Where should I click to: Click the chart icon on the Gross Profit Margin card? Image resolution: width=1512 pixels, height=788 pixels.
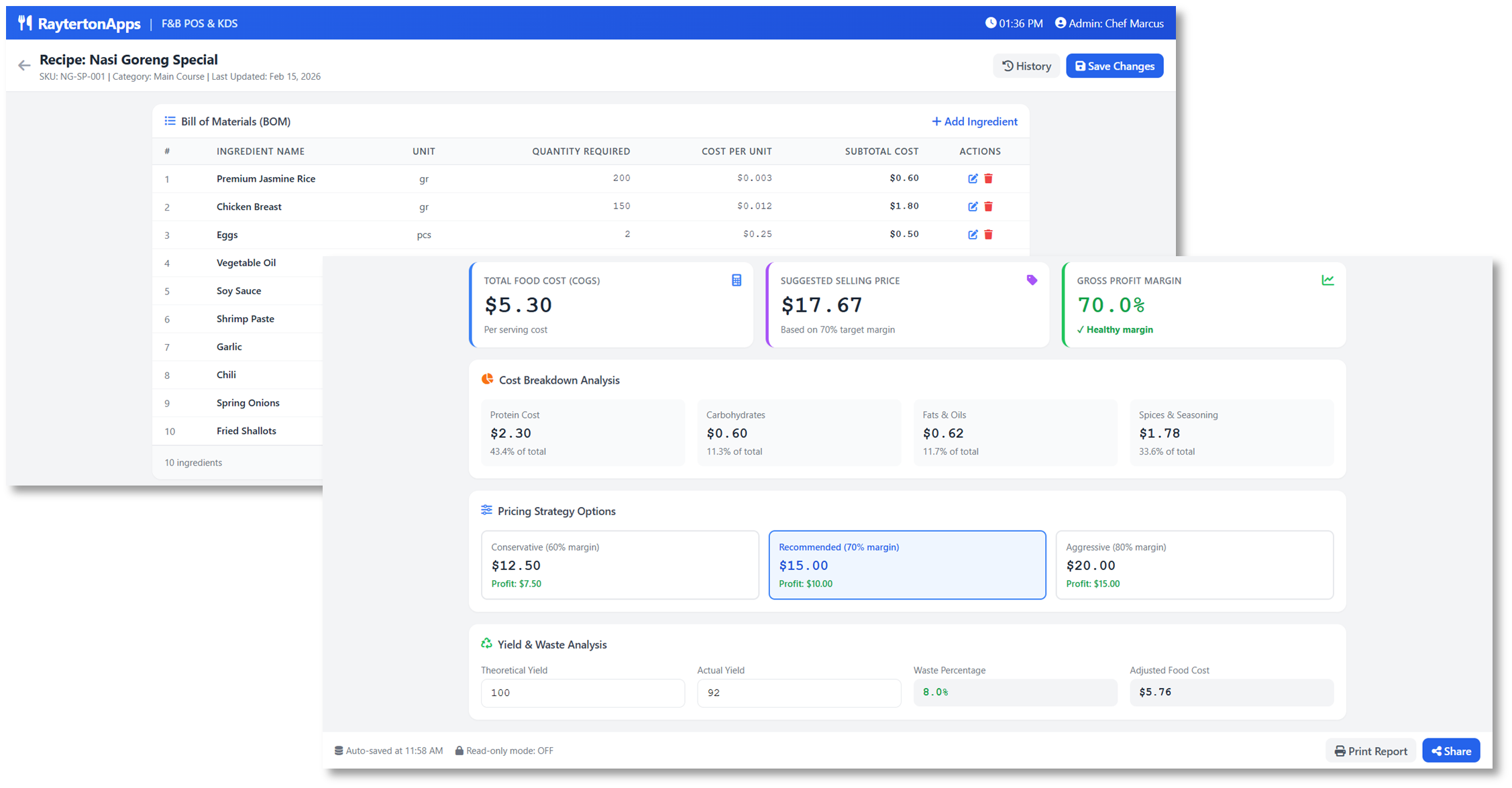pos(1328,280)
